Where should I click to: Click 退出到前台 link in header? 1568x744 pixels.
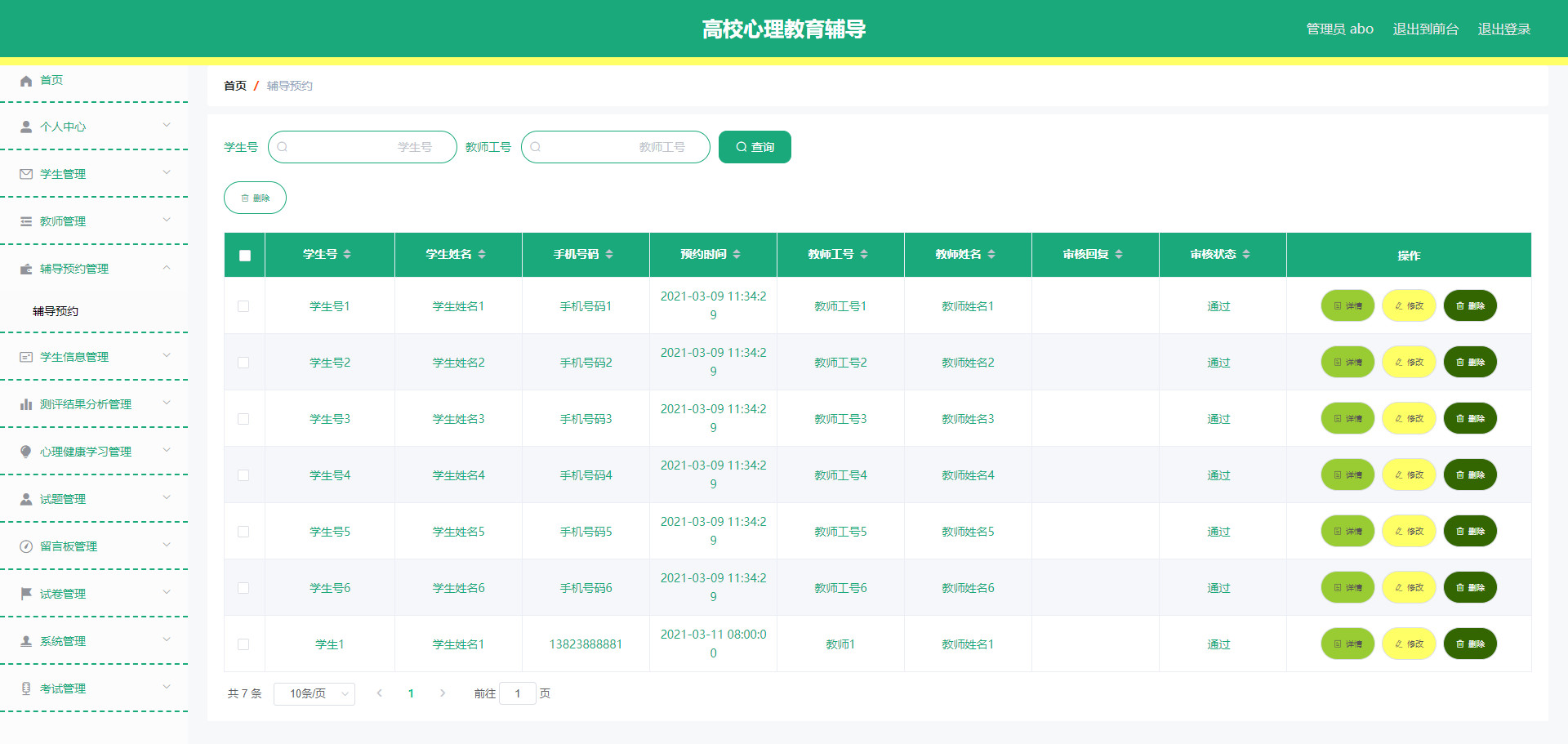(x=1426, y=29)
